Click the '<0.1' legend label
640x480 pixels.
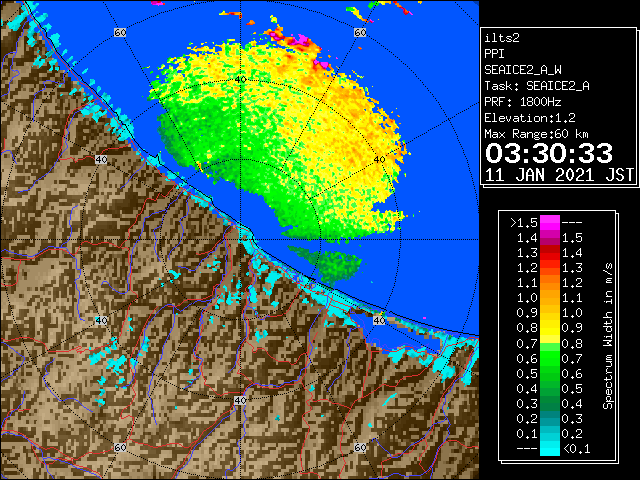(576, 449)
